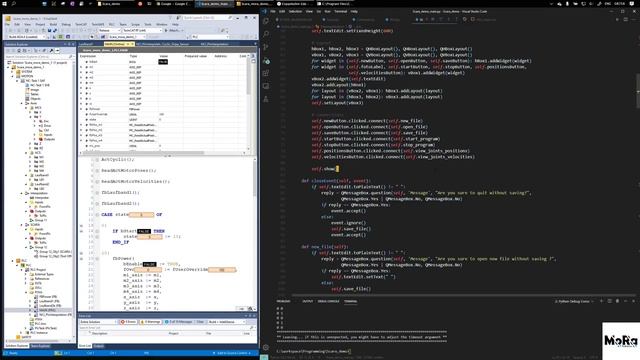Toggle code folding at the IF bStart line
Image resolution: width=640 pixels, height=360 pixels.
coord(97,231)
